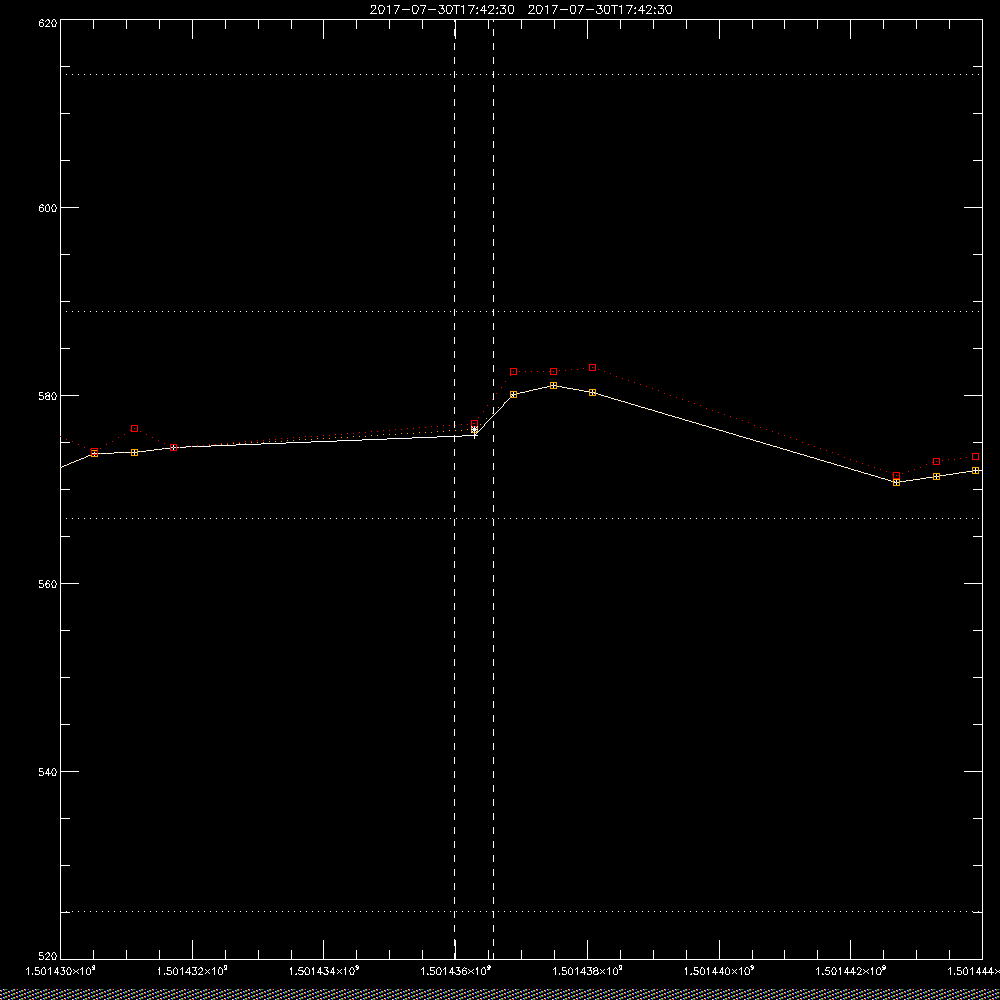Click the last red square before the long decline
This screenshot has width=1000, height=1000.
[592, 367]
